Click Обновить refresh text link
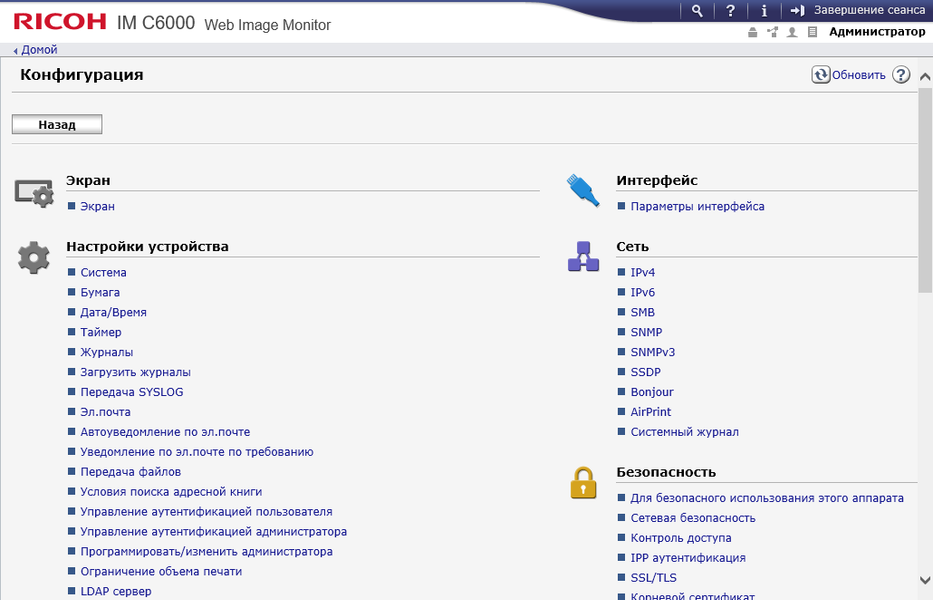The image size is (933, 600). (x=859, y=75)
